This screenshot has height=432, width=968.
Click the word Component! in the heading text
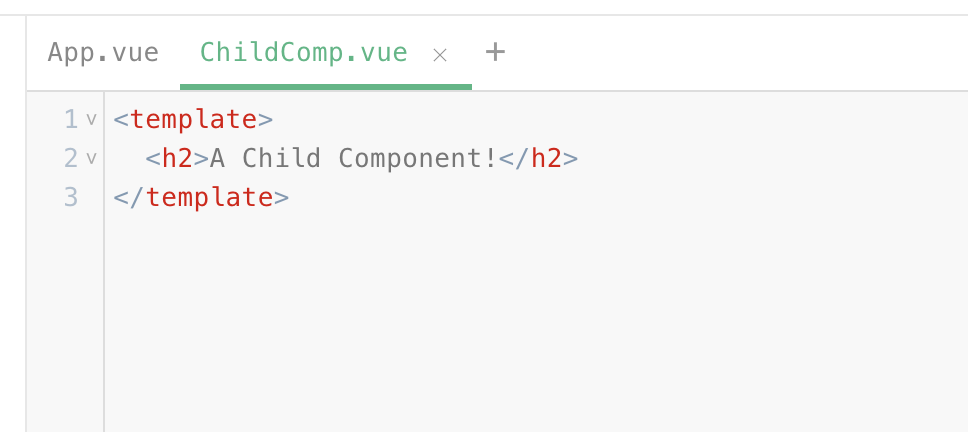[418, 159]
